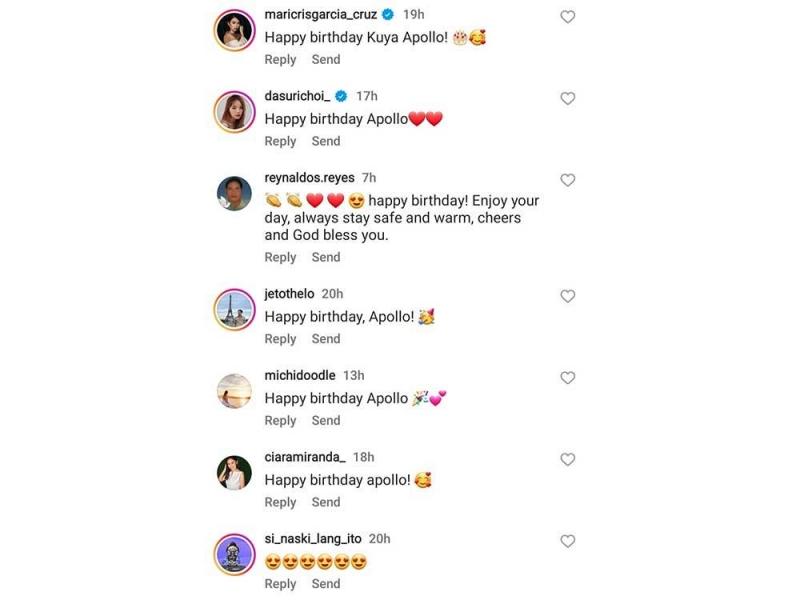Open jetothelo's Eiffel Tower avatar
This screenshot has height=600, width=800.
[235, 309]
